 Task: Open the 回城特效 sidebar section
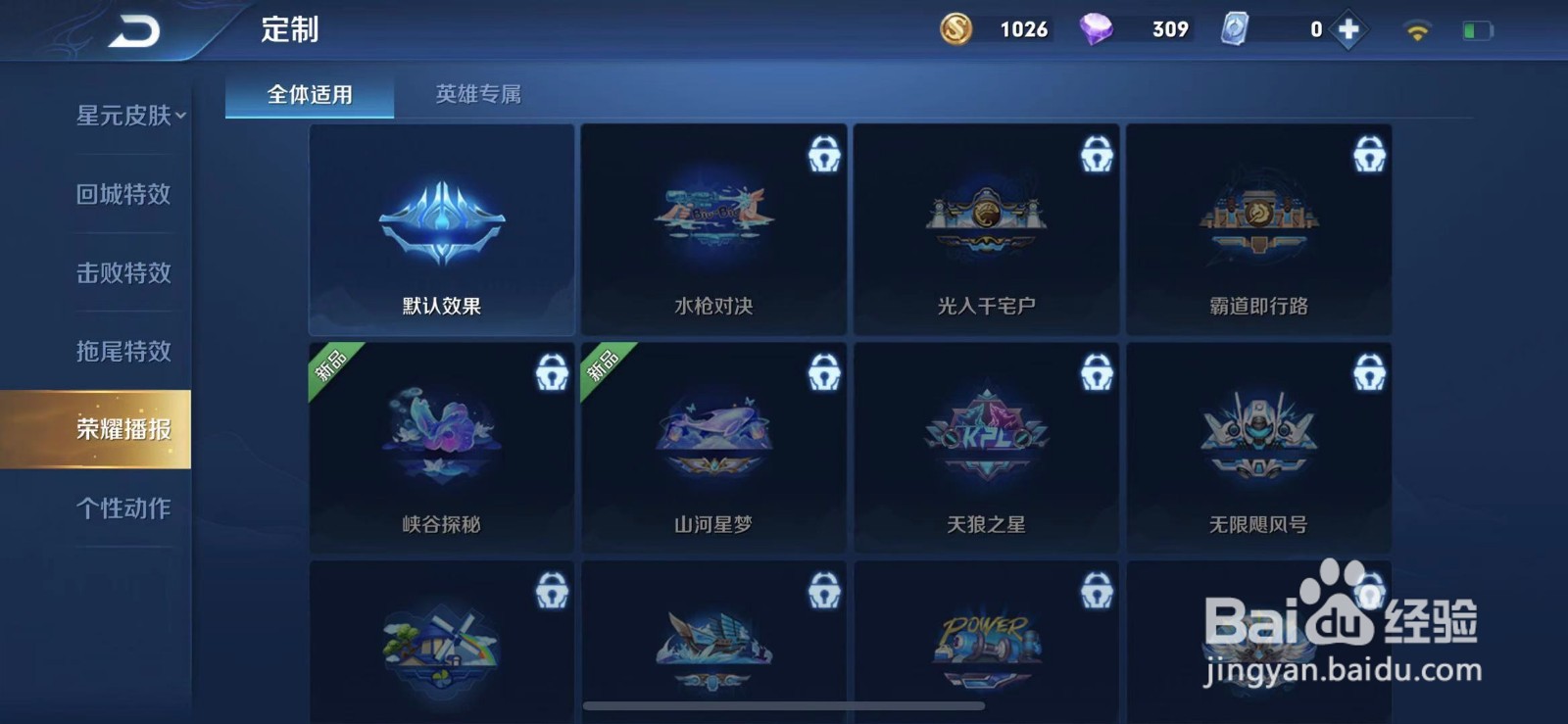[x=123, y=194]
